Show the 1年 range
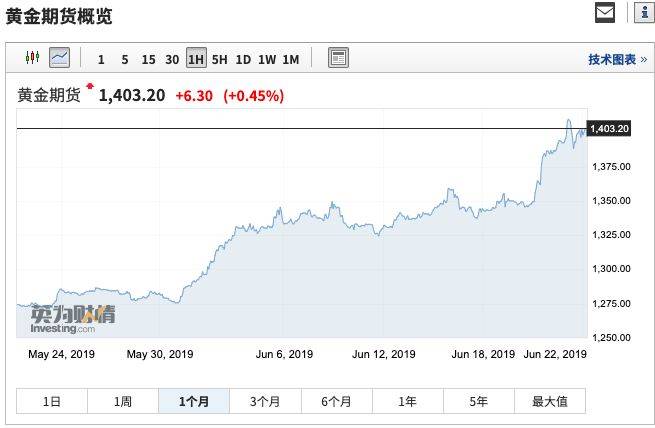Viewport: 655px width, 428px height. tap(407, 401)
